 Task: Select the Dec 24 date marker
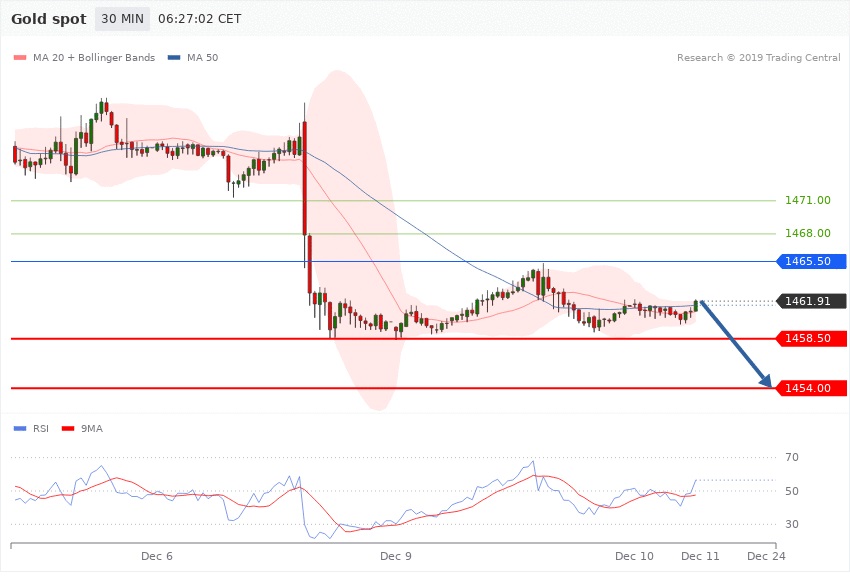766,556
